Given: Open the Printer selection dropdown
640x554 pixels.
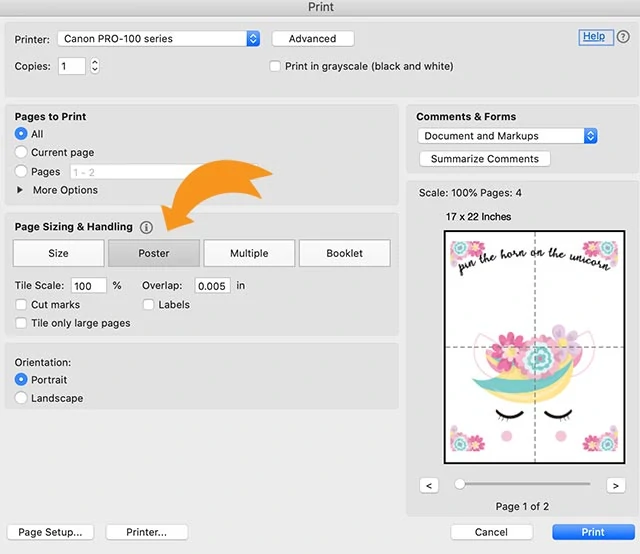Looking at the screenshot, I should (158, 39).
